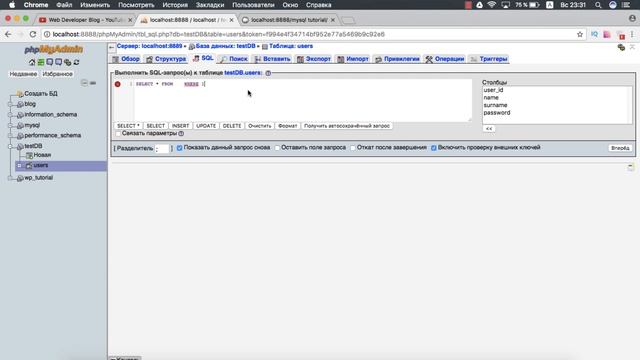Open the Структура tab
The image size is (640, 360).
[166, 59]
